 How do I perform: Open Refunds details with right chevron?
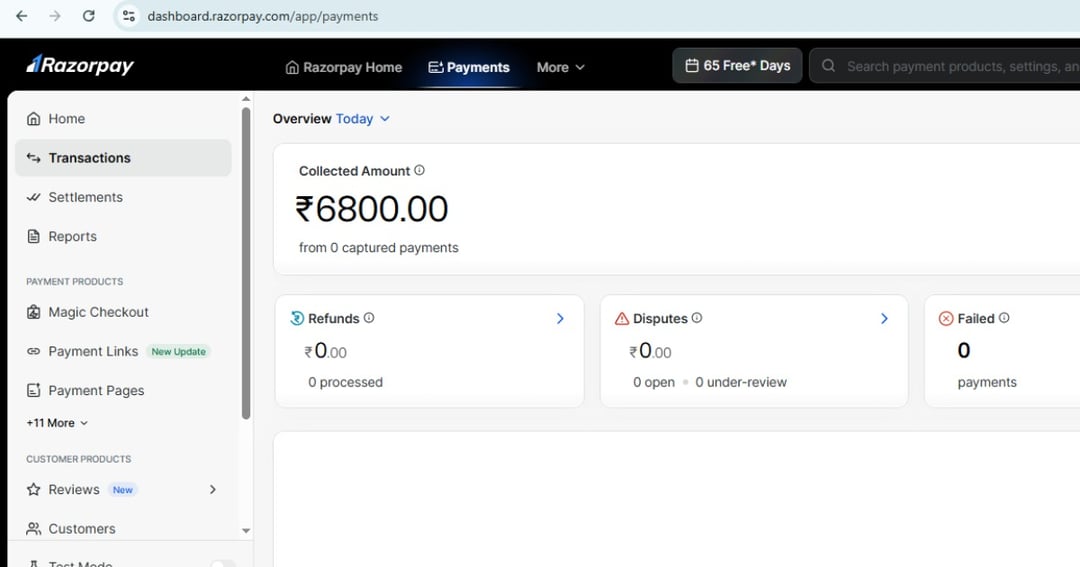pos(560,318)
